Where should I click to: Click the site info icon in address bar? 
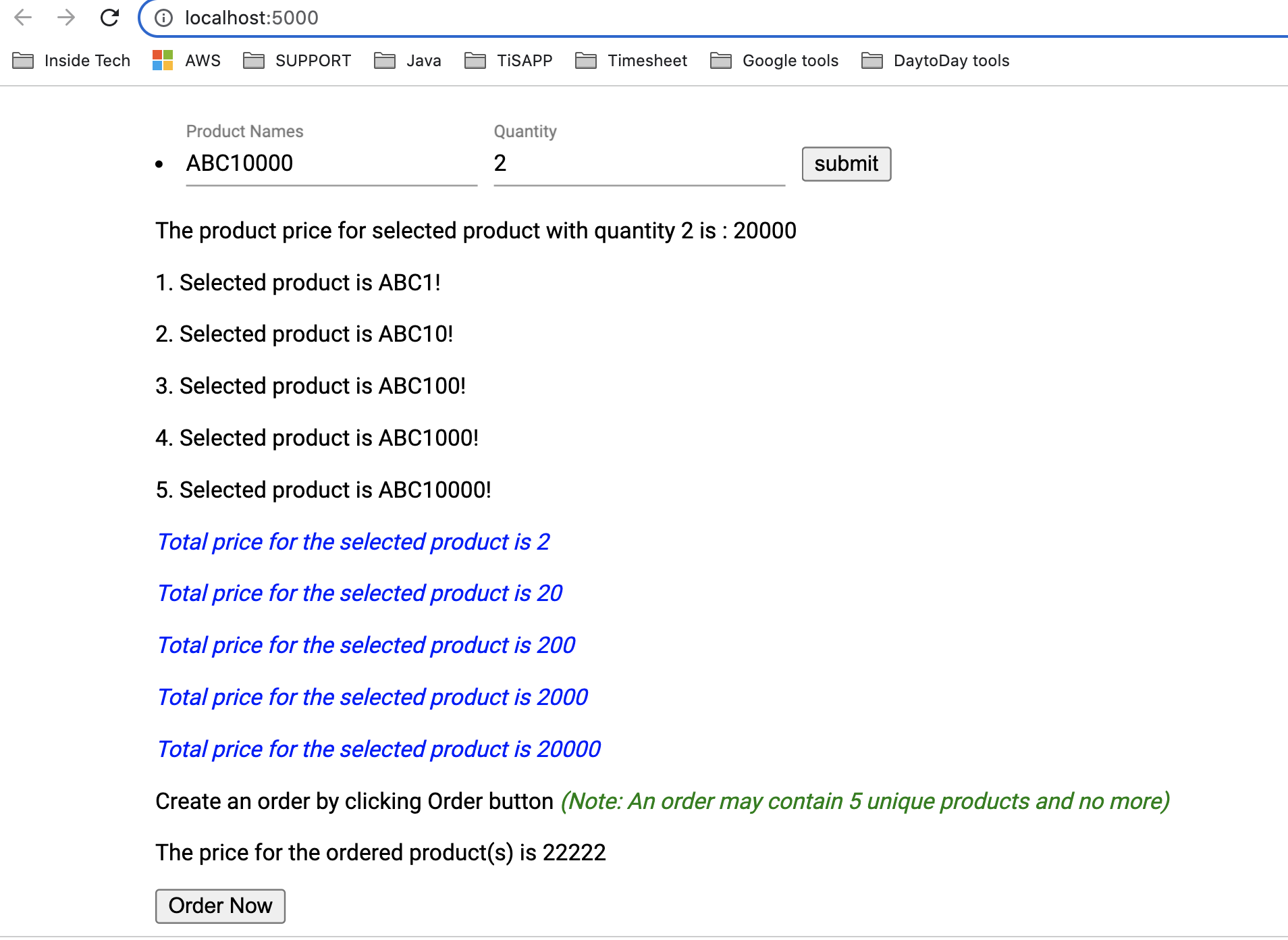click(162, 18)
